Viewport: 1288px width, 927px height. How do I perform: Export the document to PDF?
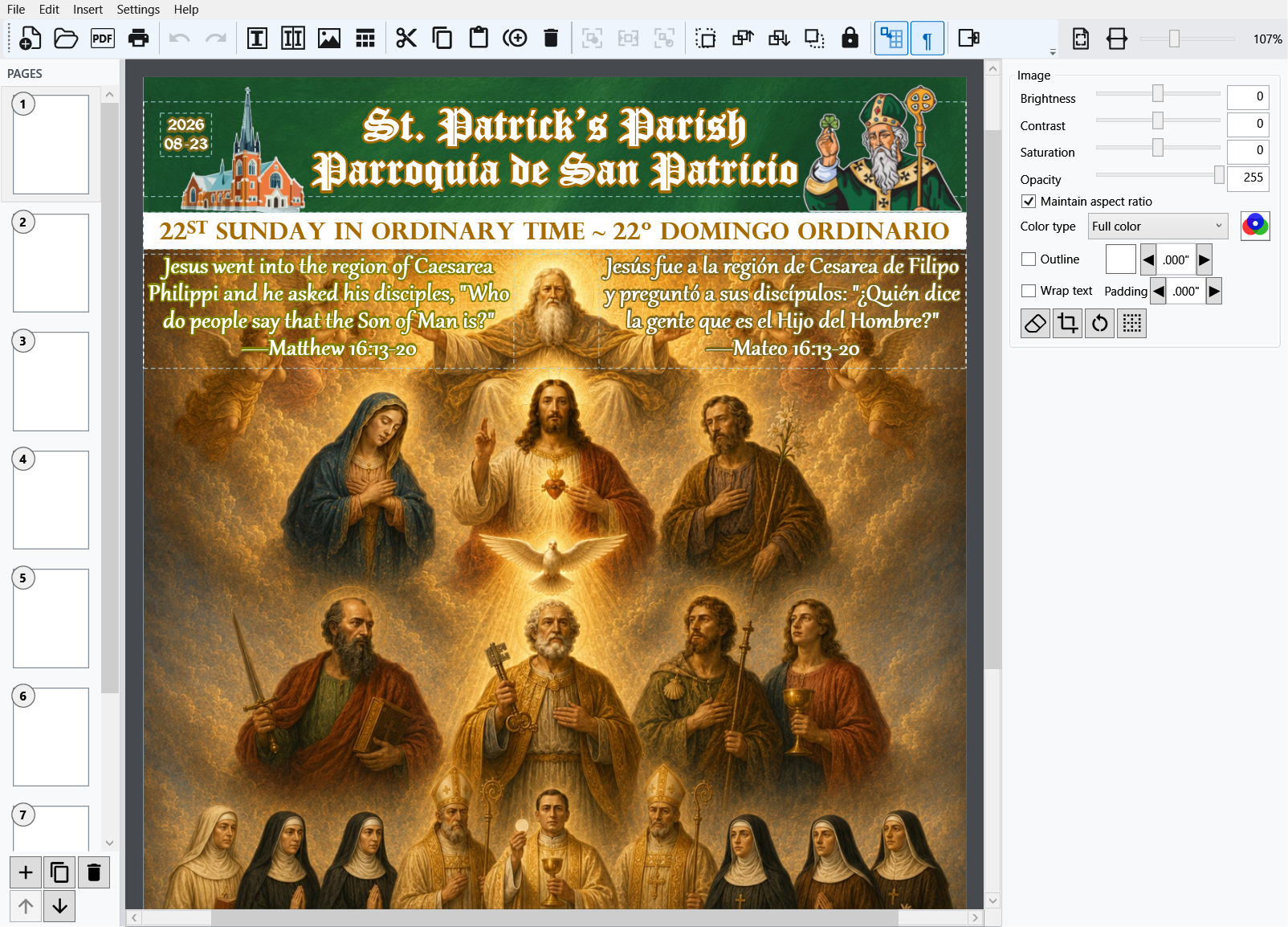click(x=103, y=38)
